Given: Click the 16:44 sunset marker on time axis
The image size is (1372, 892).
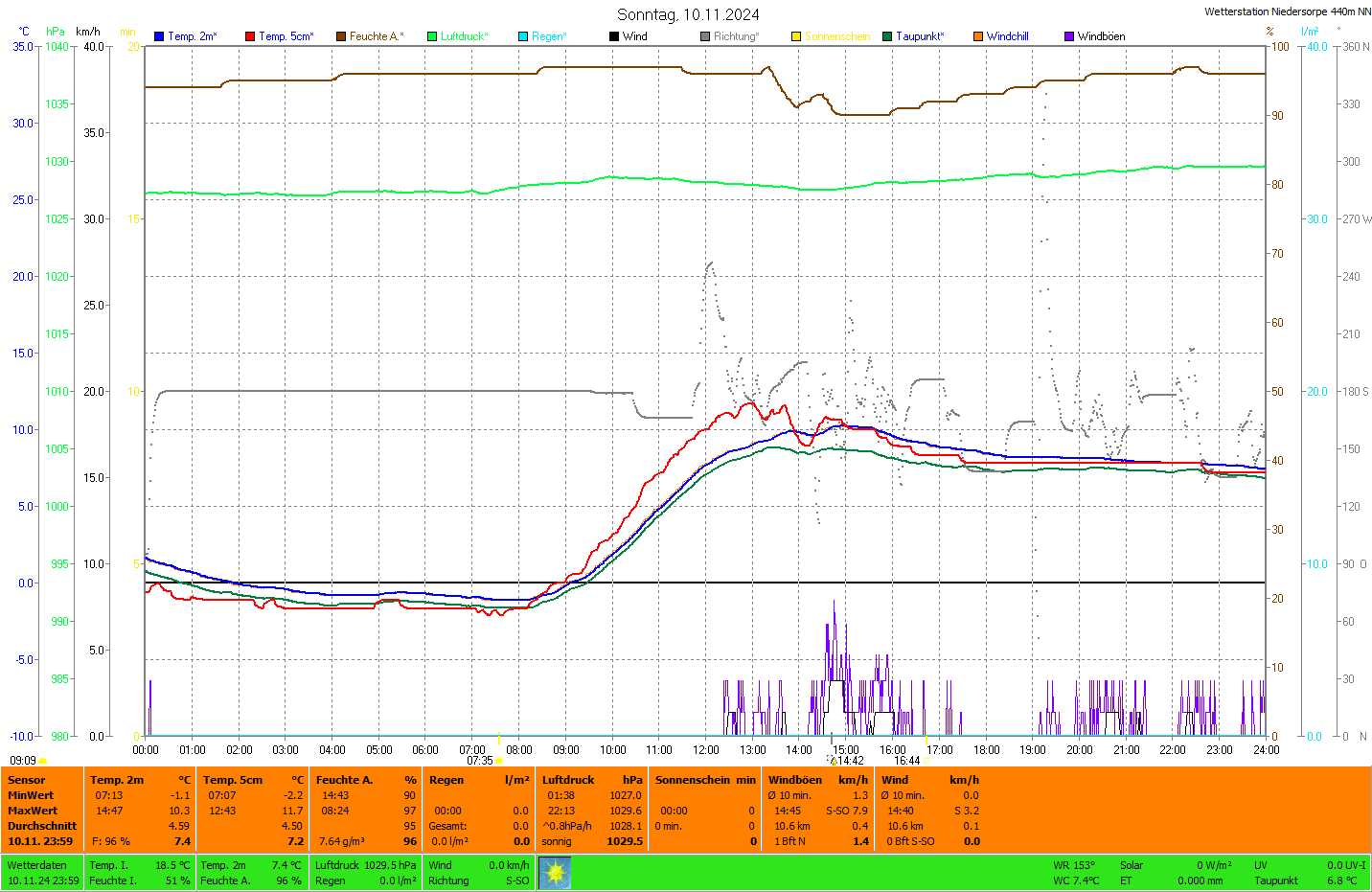Looking at the screenshot, I should tap(906, 761).
